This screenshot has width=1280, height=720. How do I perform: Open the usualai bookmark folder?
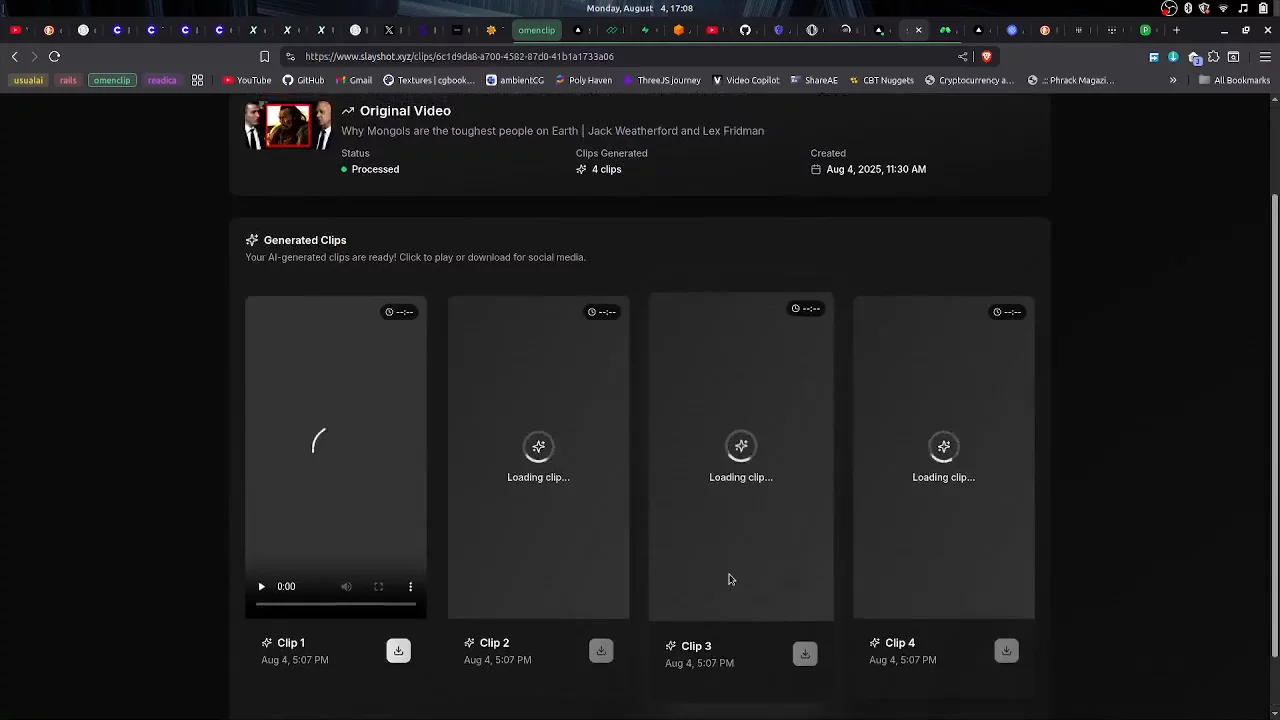(29, 80)
